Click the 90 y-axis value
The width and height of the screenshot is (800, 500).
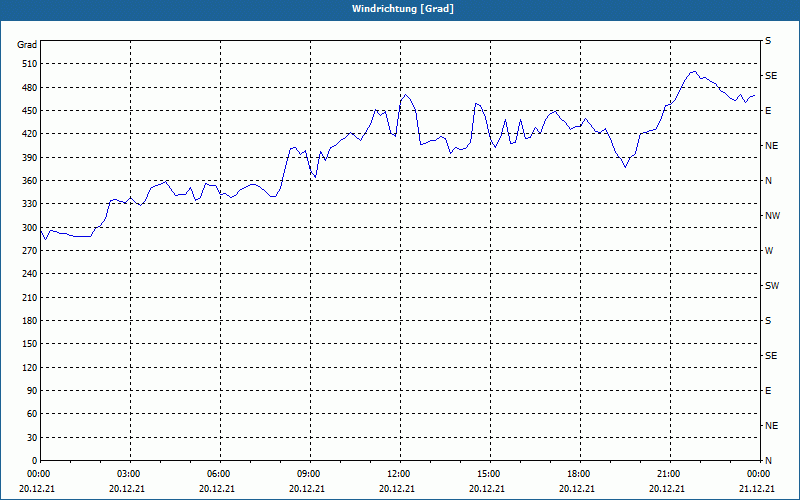pos(32,391)
